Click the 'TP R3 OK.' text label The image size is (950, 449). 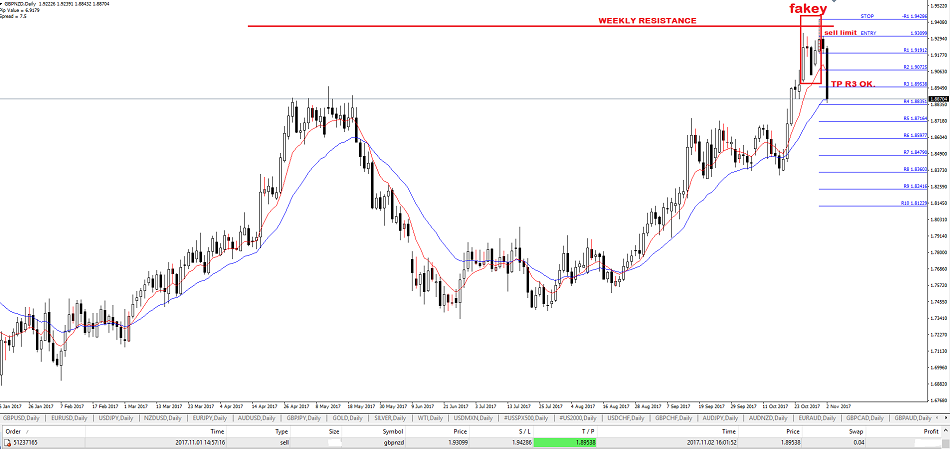[853, 84]
